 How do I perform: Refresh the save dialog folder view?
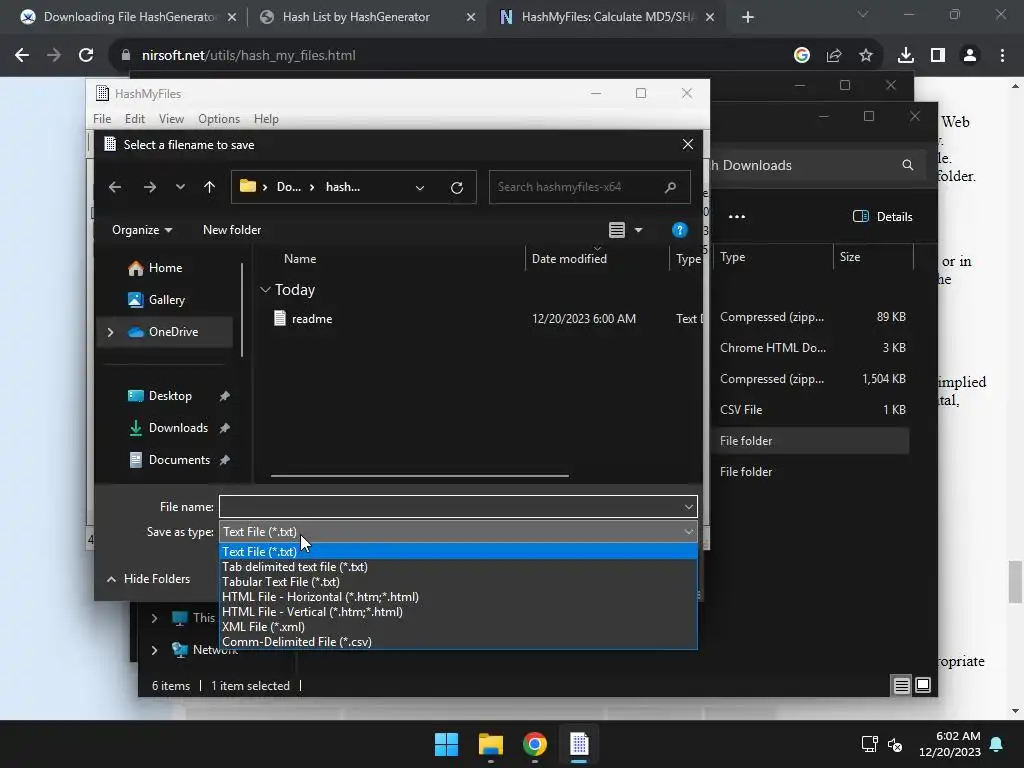pyautogui.click(x=457, y=187)
